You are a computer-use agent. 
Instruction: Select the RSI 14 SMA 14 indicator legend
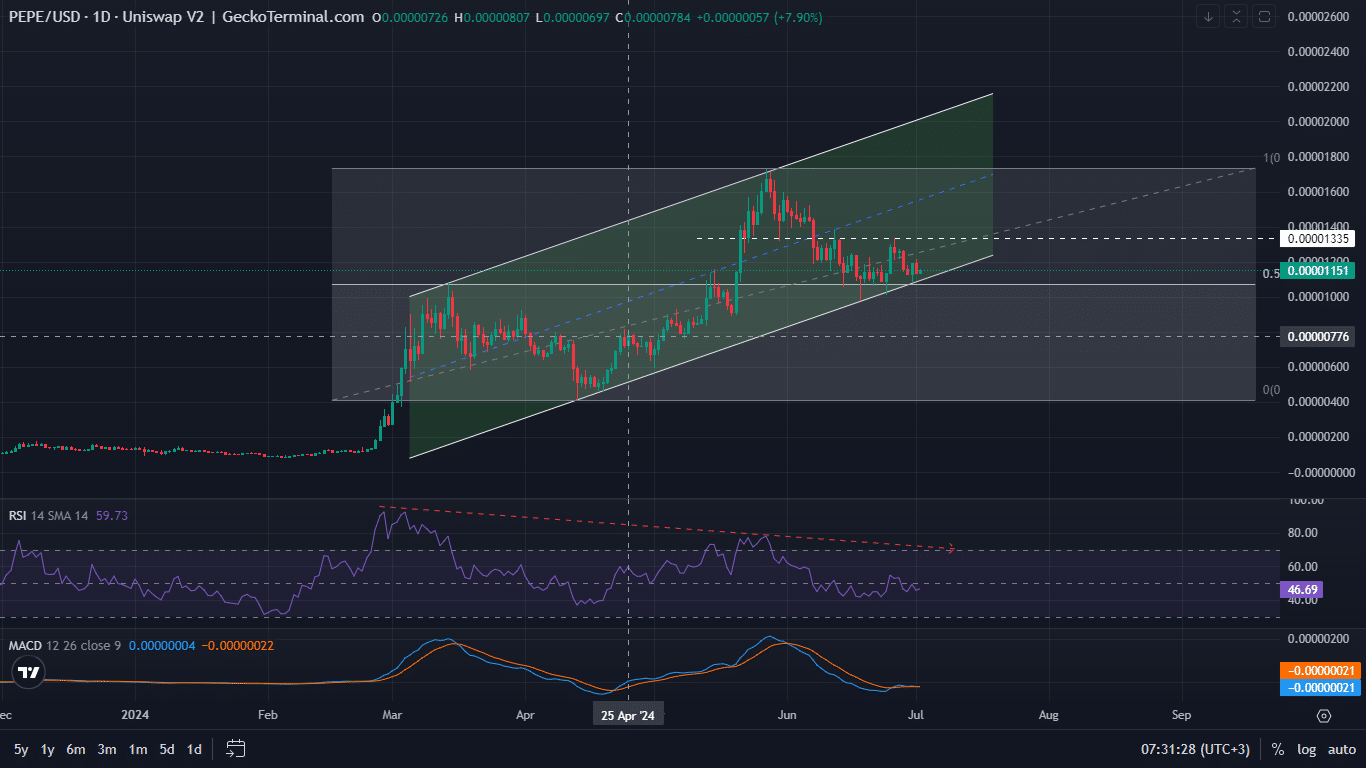click(x=49, y=515)
